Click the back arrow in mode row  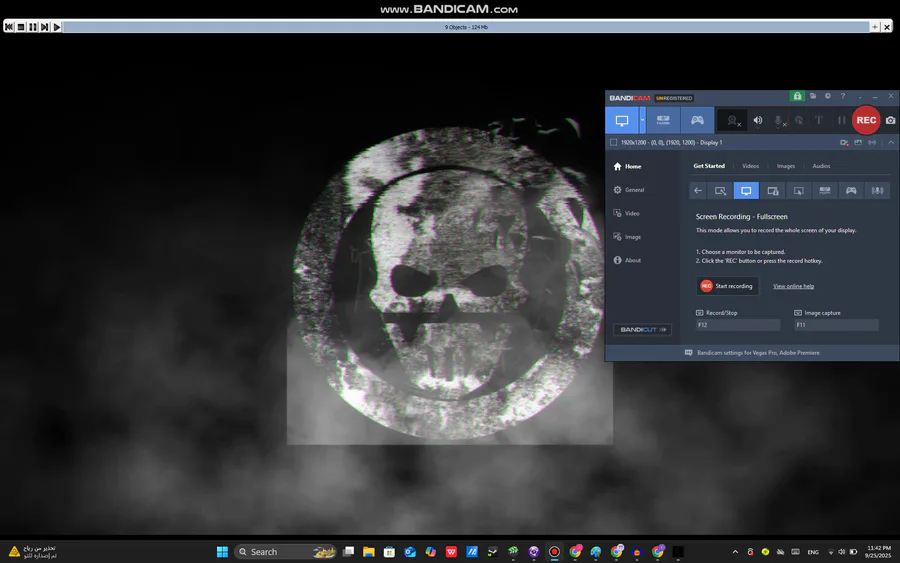point(698,191)
